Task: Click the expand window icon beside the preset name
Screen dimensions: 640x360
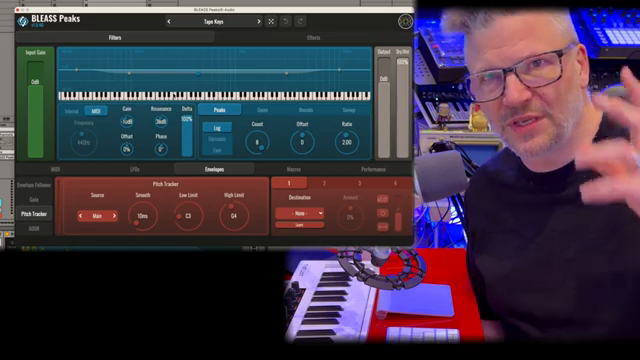Action: tap(271, 22)
